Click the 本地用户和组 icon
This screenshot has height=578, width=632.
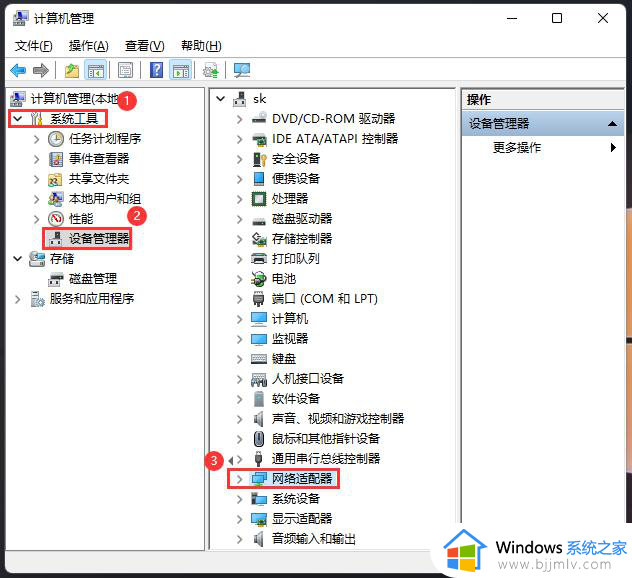coord(55,199)
